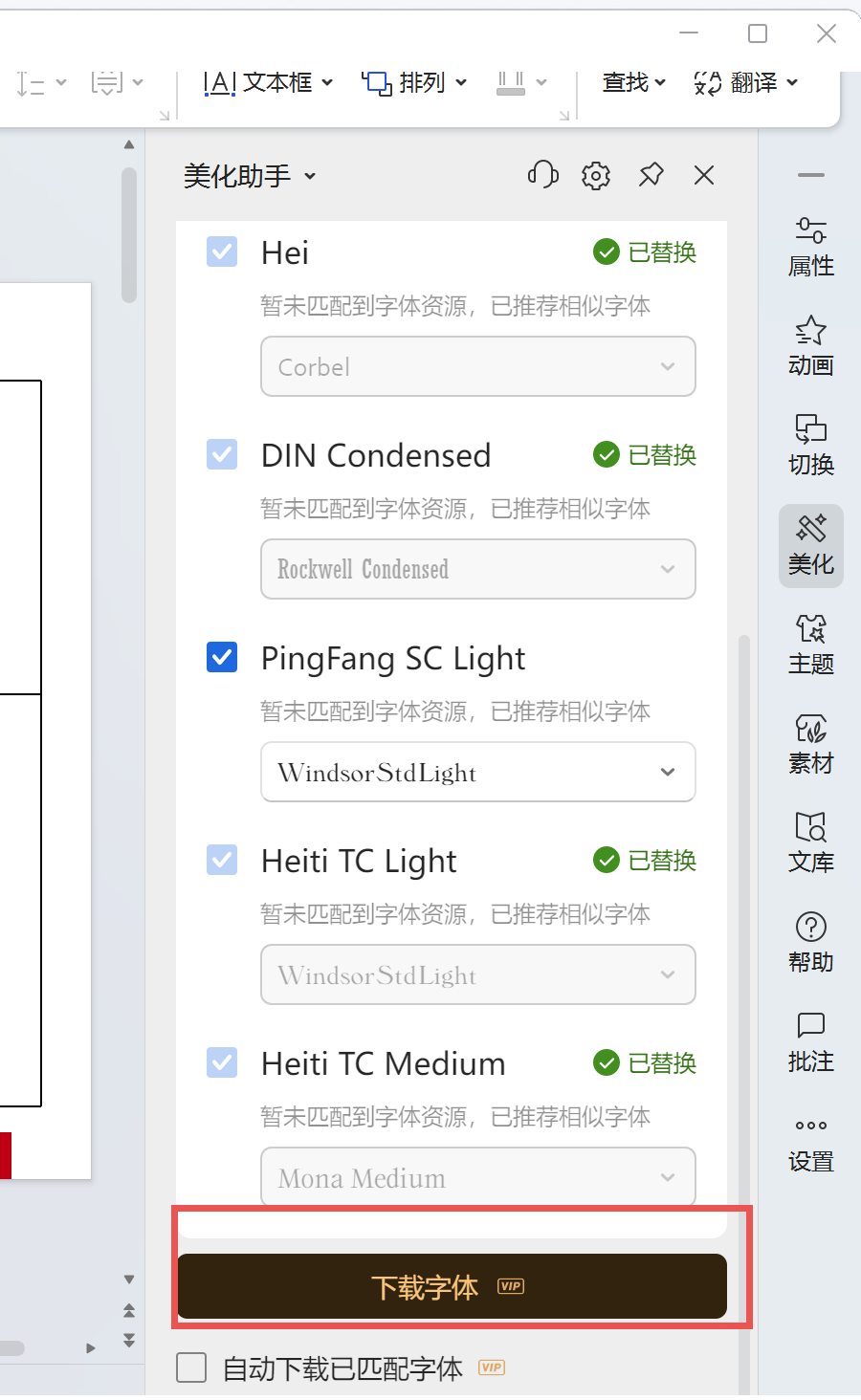The image size is (861, 1400).
Task: Open the 属性 properties sidebar panel
Action: click(x=810, y=247)
